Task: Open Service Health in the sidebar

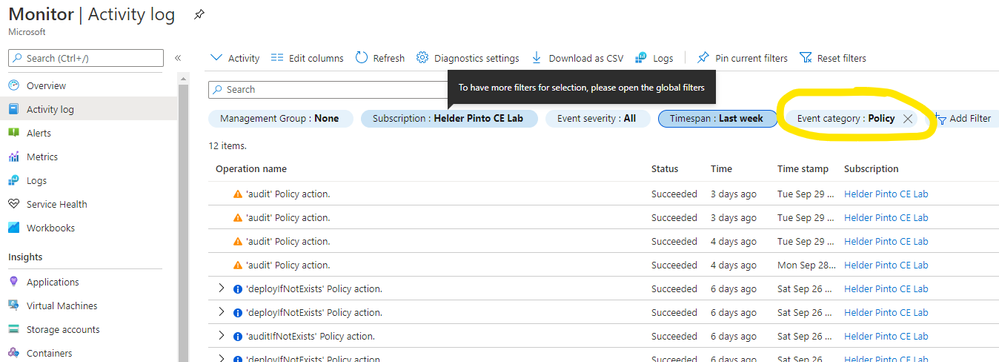Action: 57,205
